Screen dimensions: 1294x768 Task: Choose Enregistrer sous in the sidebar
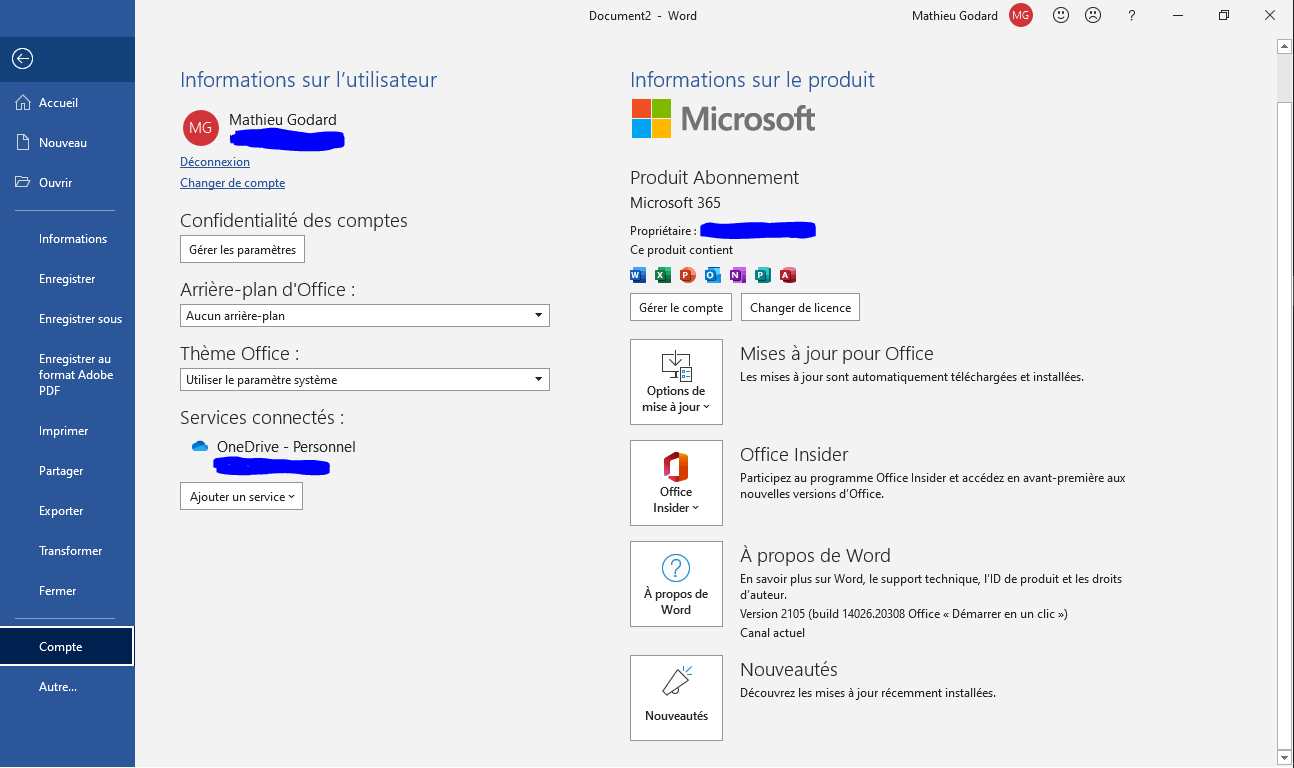pos(67,319)
